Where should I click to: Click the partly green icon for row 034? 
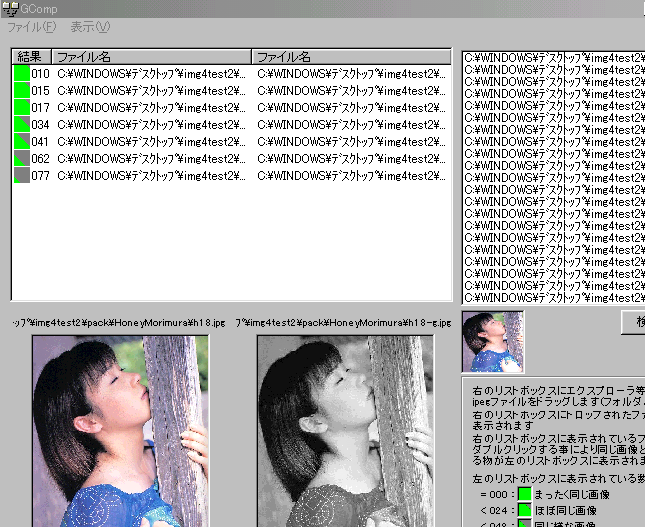click(x=21, y=125)
